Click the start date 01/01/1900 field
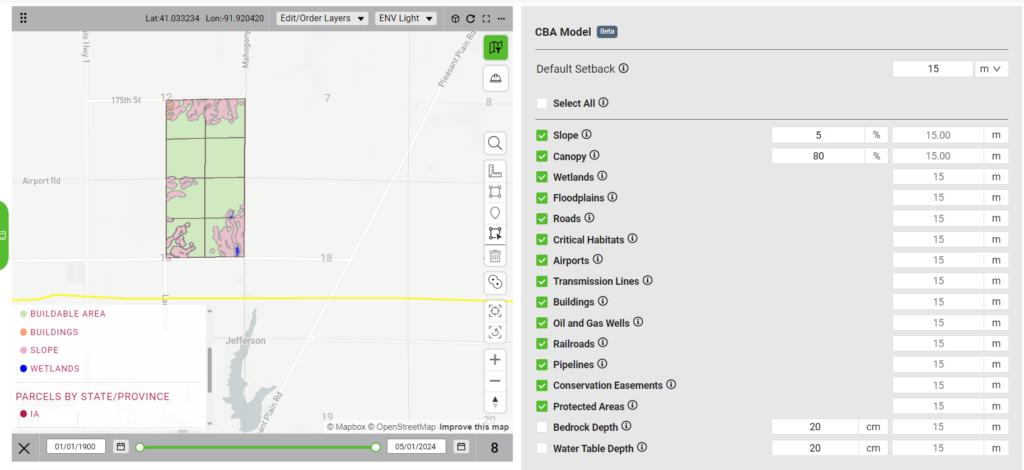Screen dimensions: 1024x470 [76, 447]
